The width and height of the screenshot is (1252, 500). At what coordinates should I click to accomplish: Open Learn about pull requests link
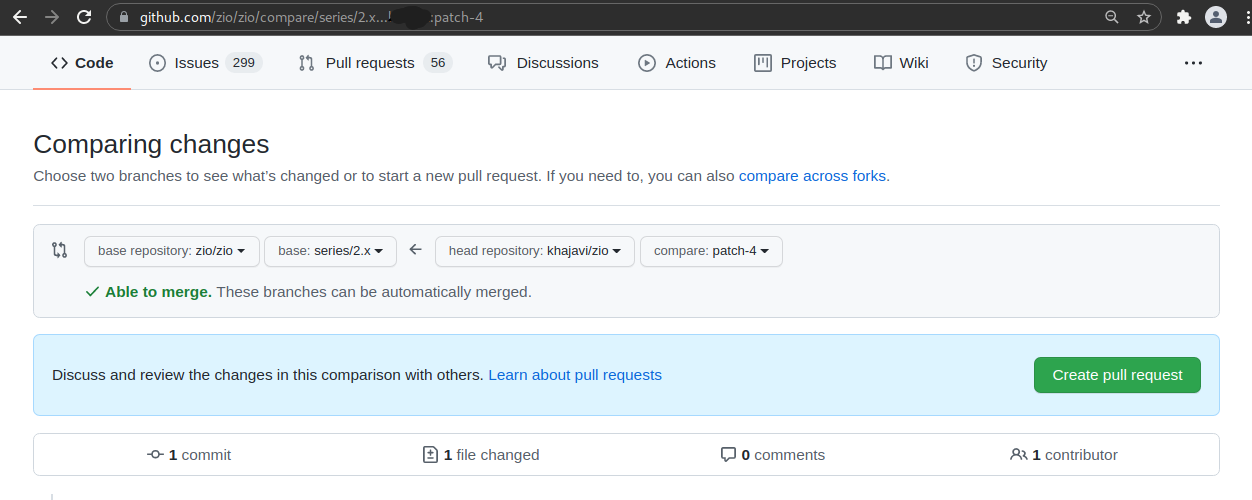click(575, 375)
